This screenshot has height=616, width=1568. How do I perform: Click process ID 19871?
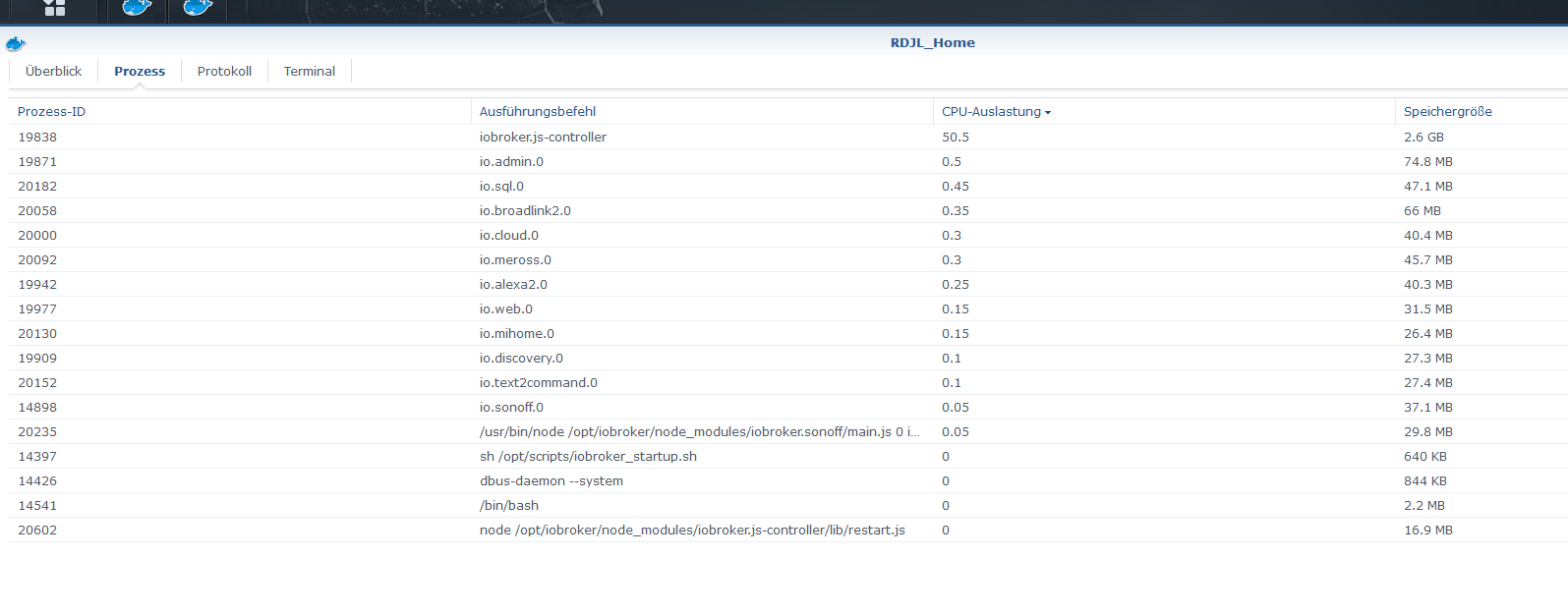[x=37, y=162]
